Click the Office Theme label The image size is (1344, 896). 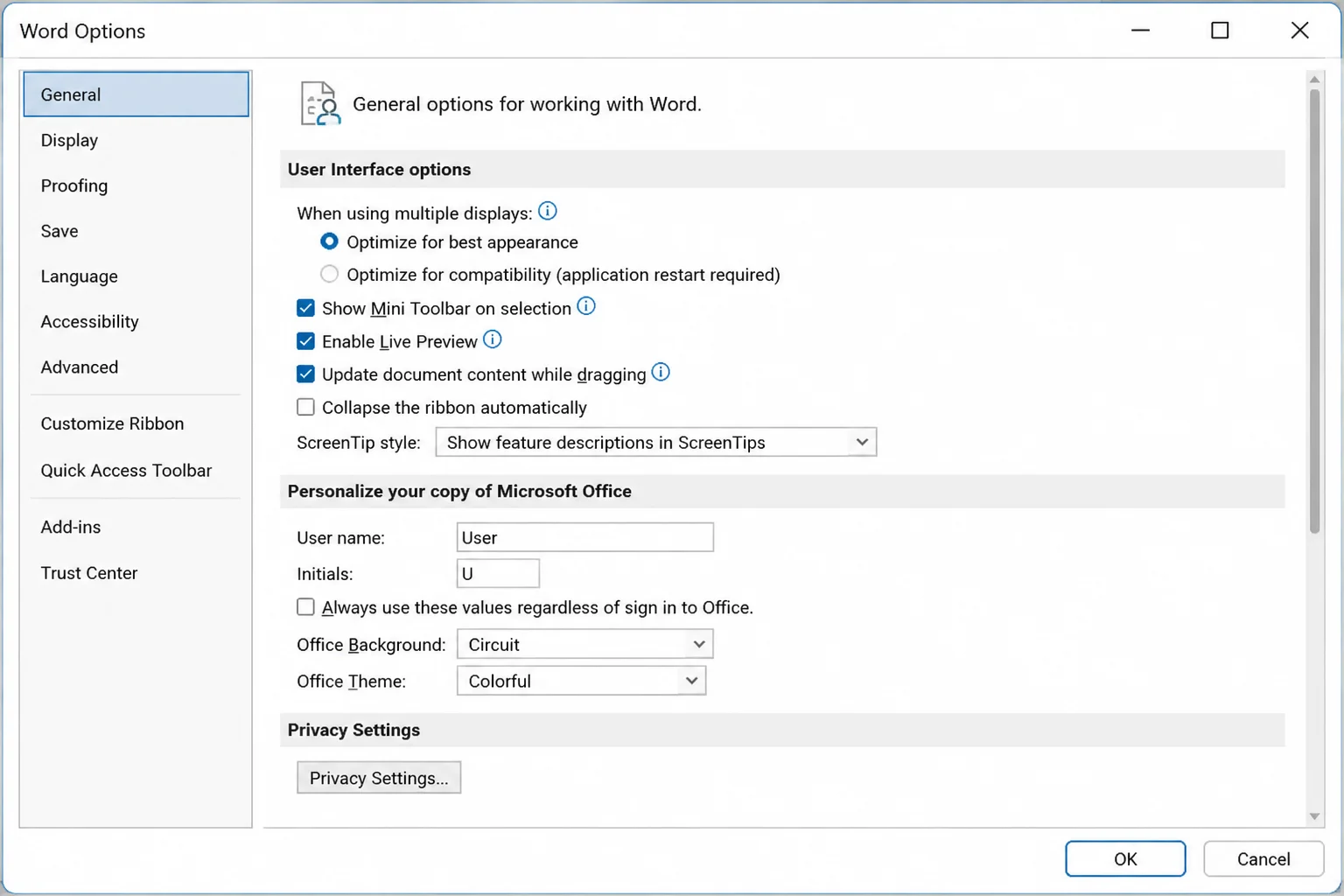(x=351, y=681)
